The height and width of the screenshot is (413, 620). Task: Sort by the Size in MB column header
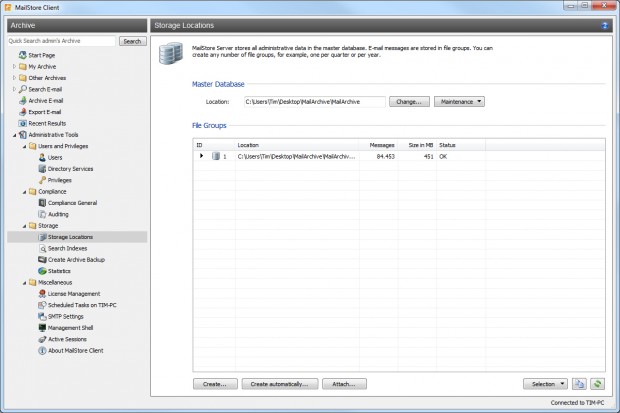[x=417, y=145]
